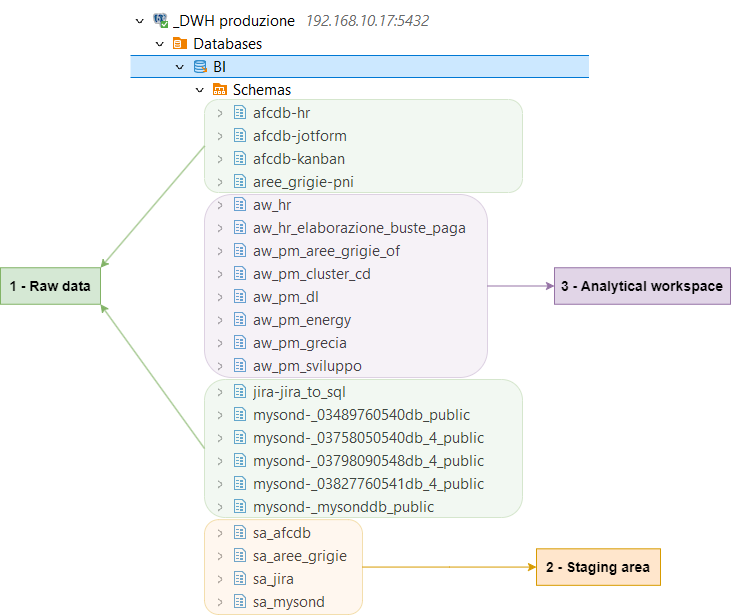Click the afcdb-hr schema icon
Screen dimensions: 731x615
239,113
